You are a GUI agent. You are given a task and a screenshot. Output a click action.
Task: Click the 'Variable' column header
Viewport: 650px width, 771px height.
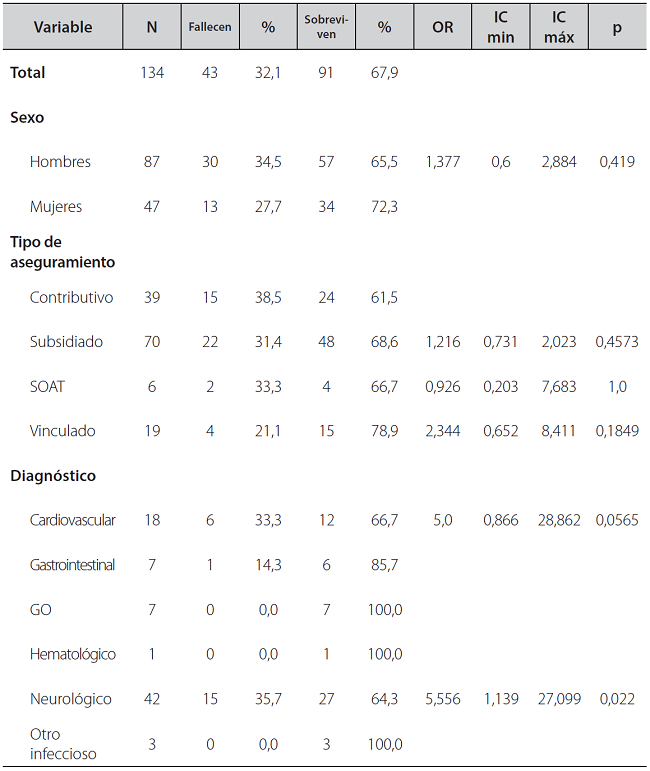coord(61,28)
